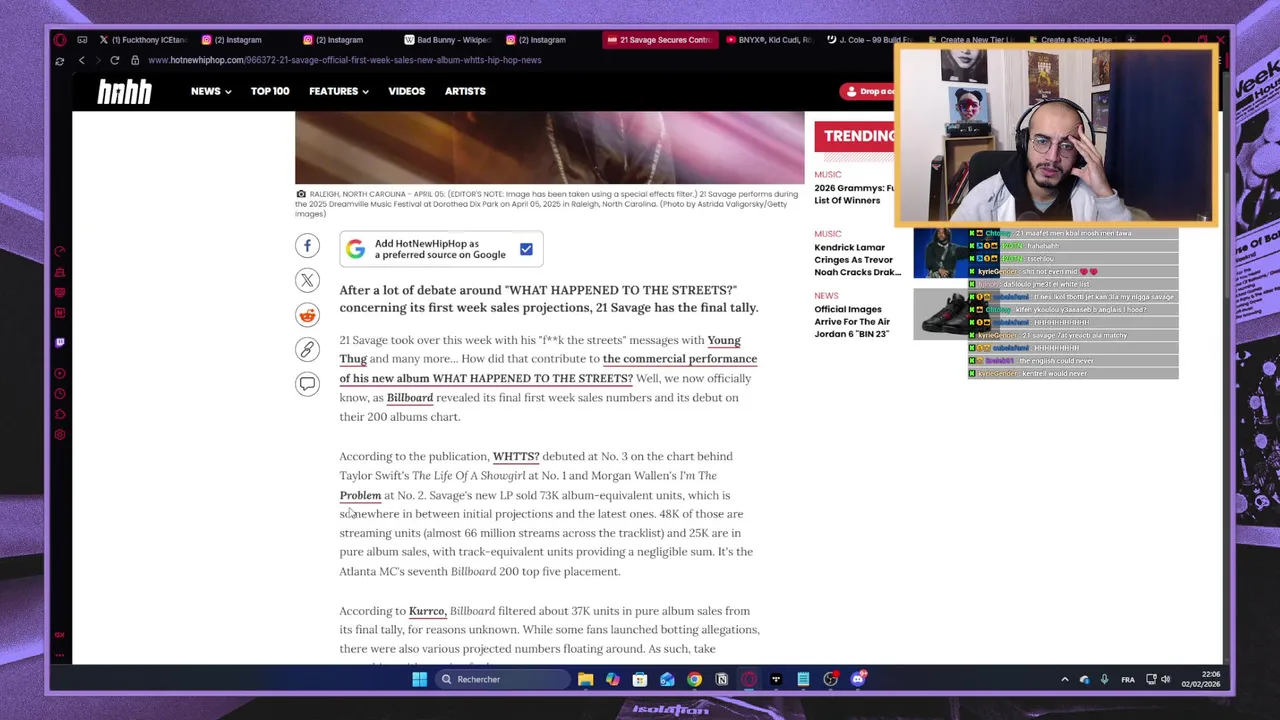Open 2026 Grammys winners headline

pos(854,194)
